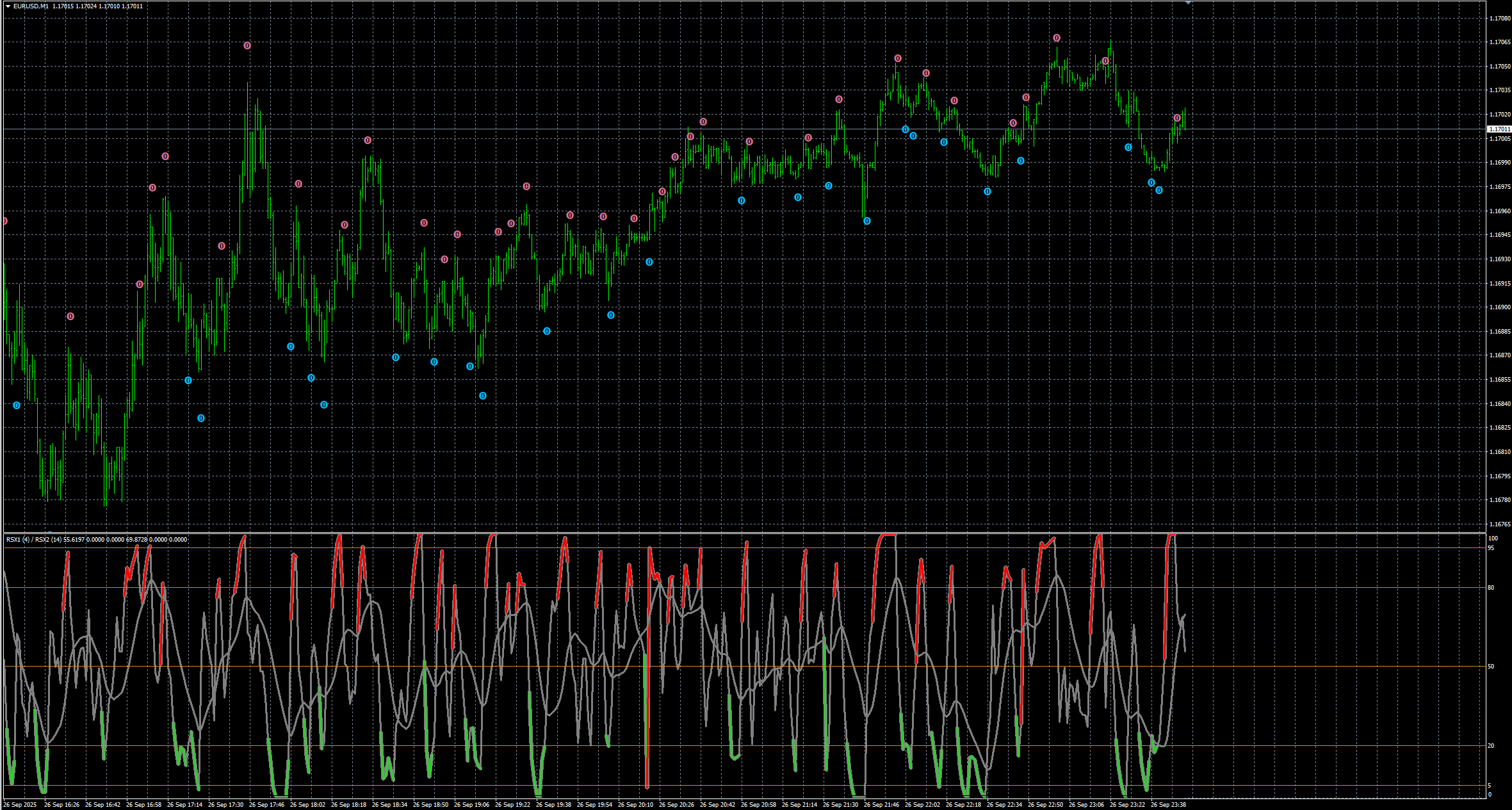Viewport: 1512px width, 810px height.
Task: Open the EURUSD,M1 chart title dropdown triangle
Action: (x=8, y=6)
